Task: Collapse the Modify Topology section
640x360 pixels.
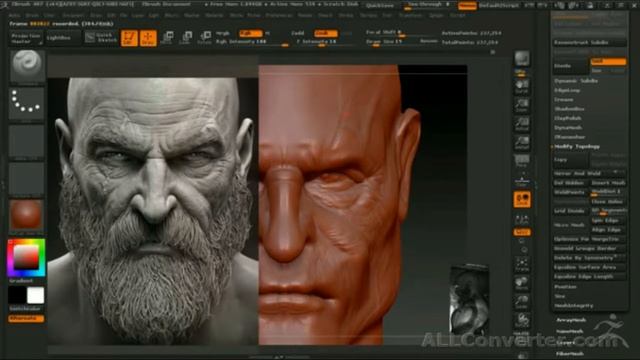Action: coord(577,147)
